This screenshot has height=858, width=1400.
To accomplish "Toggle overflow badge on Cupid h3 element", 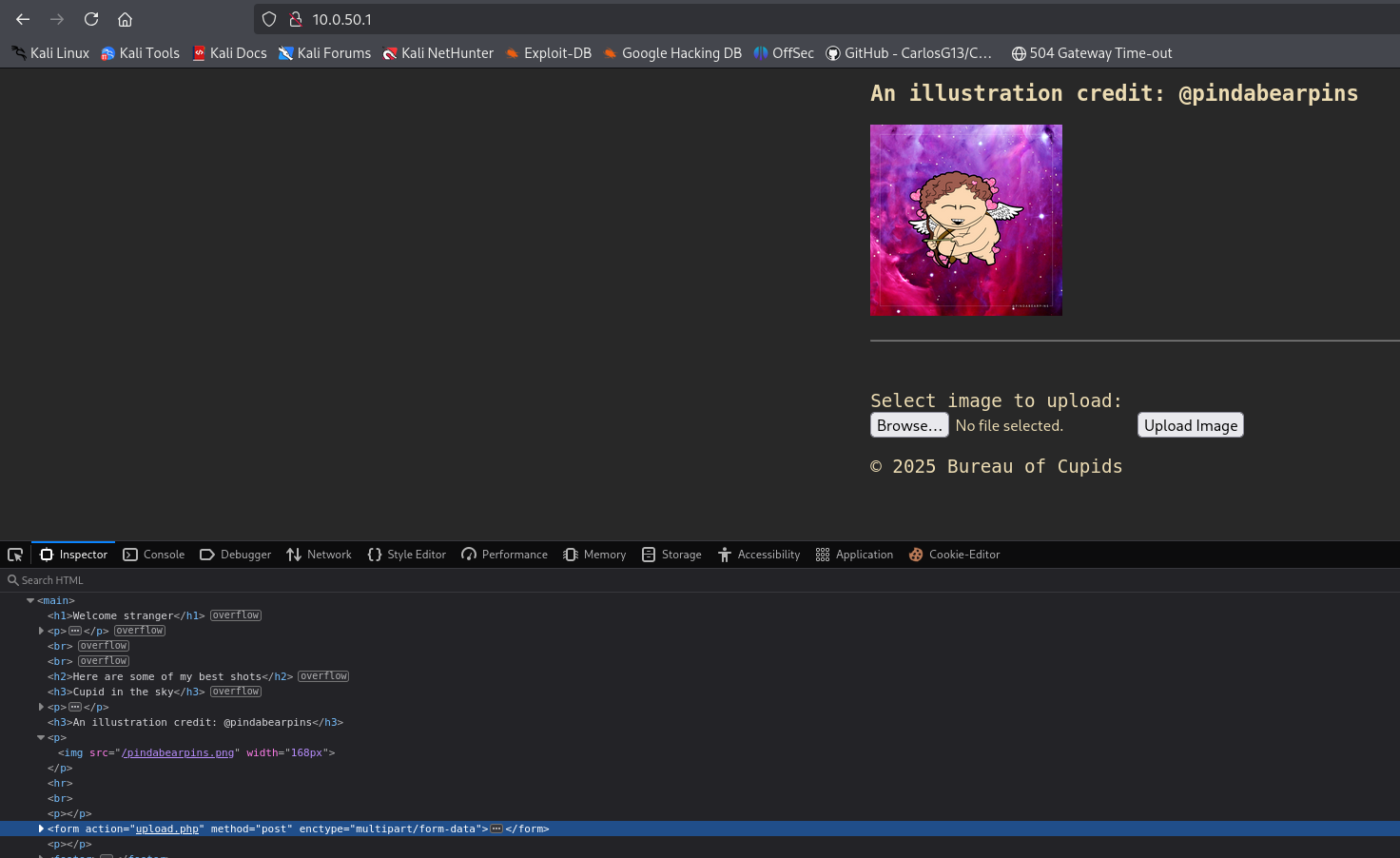I will [236, 692].
